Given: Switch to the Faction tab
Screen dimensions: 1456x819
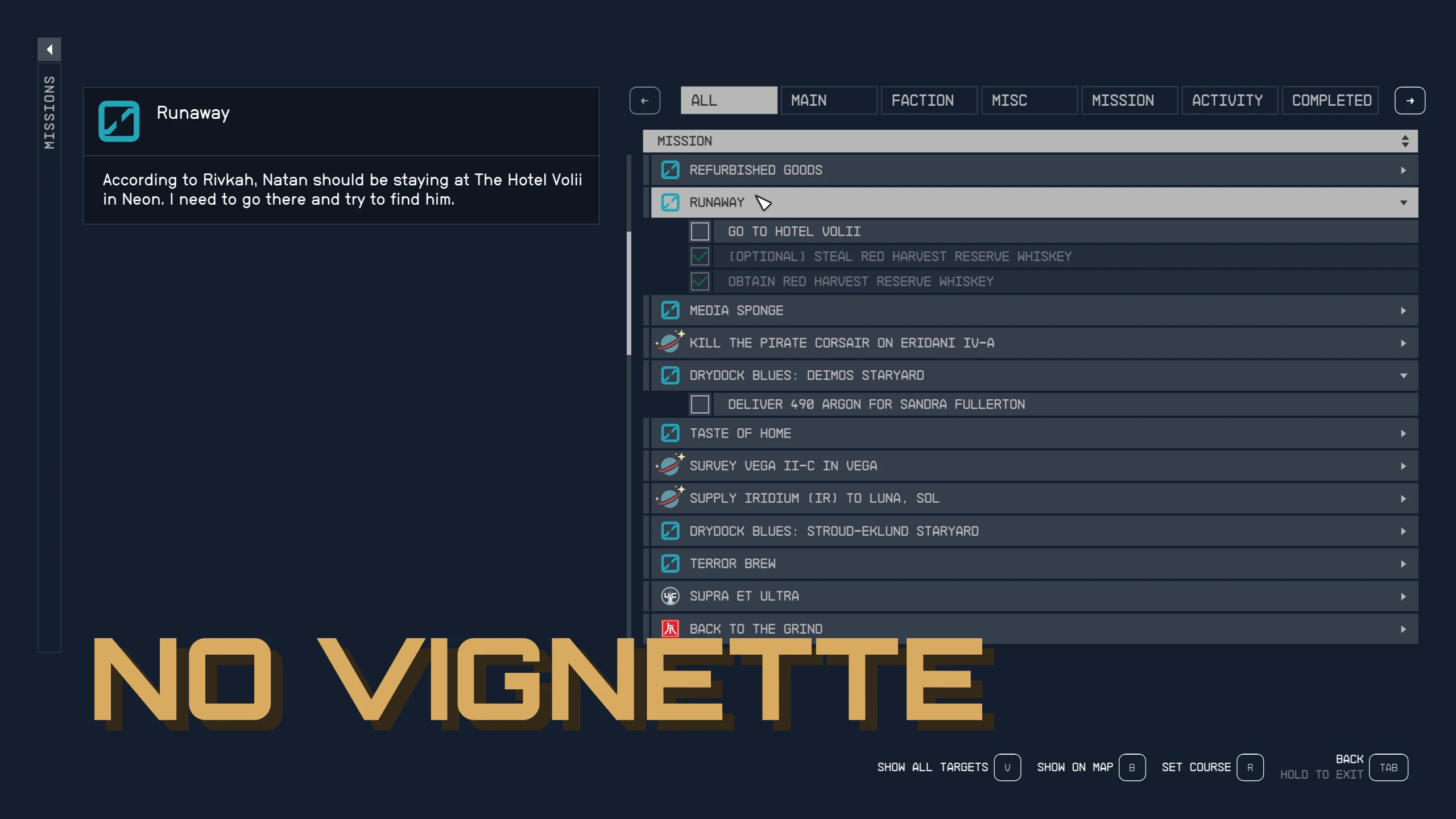Looking at the screenshot, I should tap(928, 101).
